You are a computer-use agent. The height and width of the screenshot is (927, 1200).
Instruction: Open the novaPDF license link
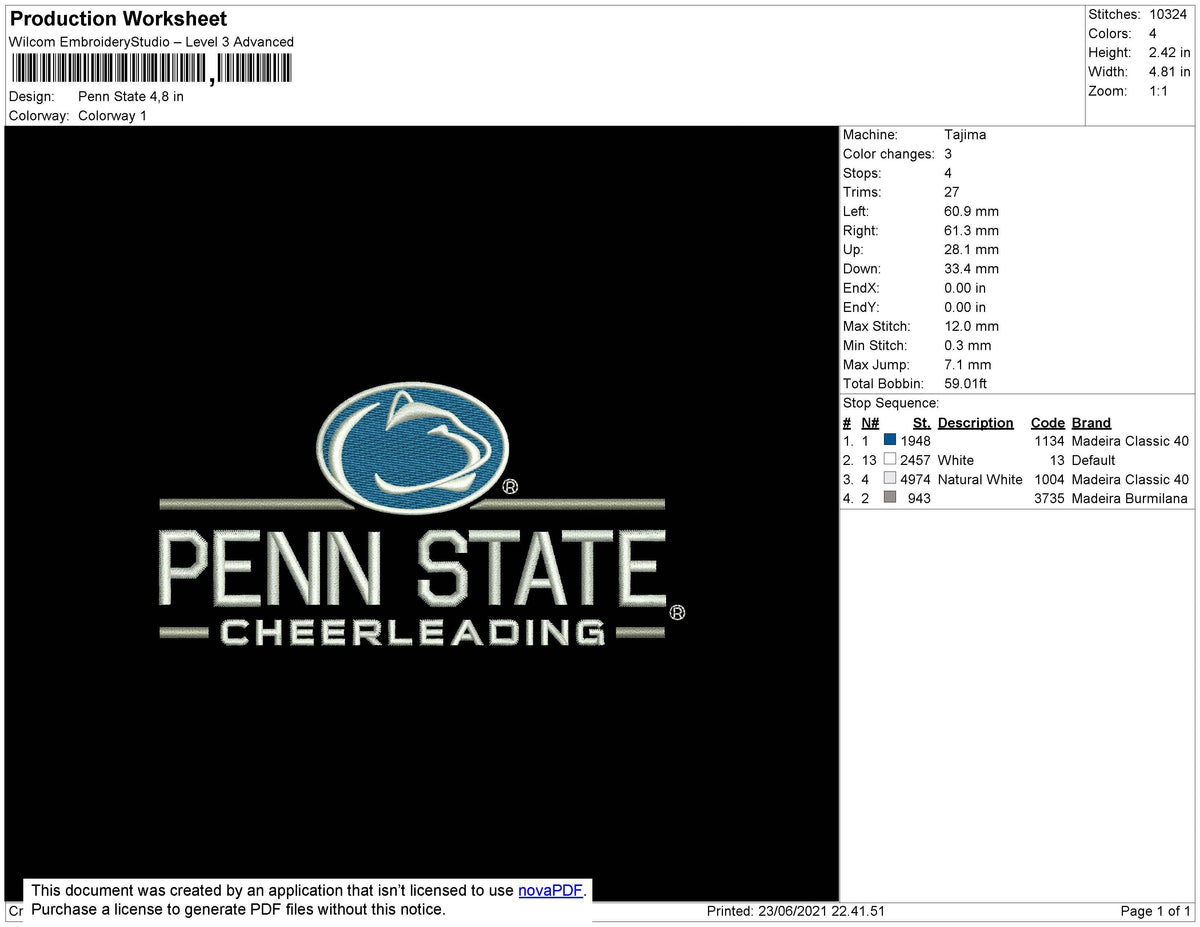coord(549,890)
